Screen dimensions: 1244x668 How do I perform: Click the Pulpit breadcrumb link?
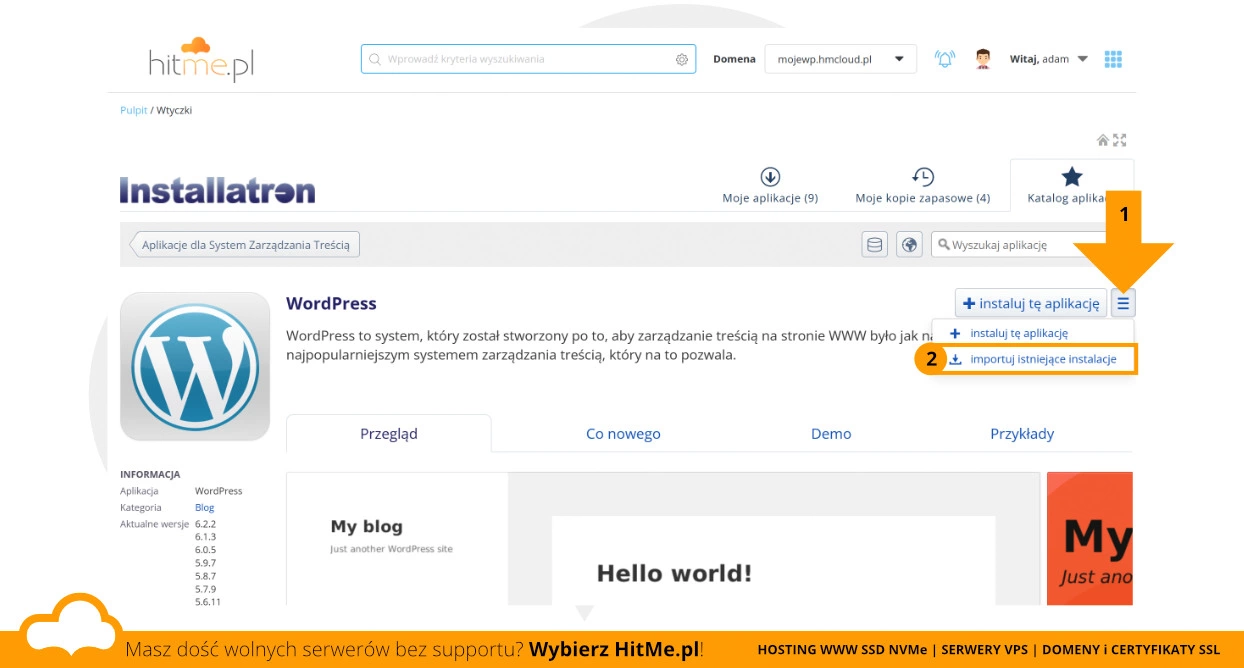[133, 110]
